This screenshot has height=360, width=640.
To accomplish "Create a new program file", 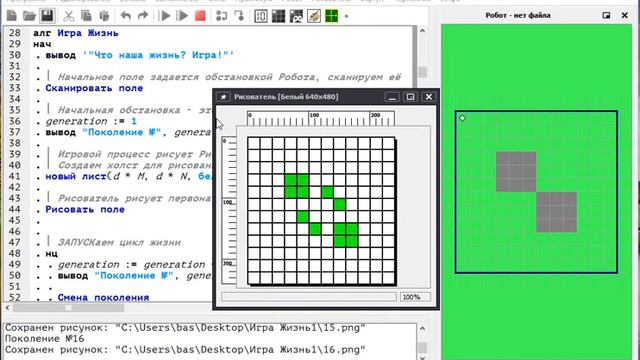I will 12,16.
